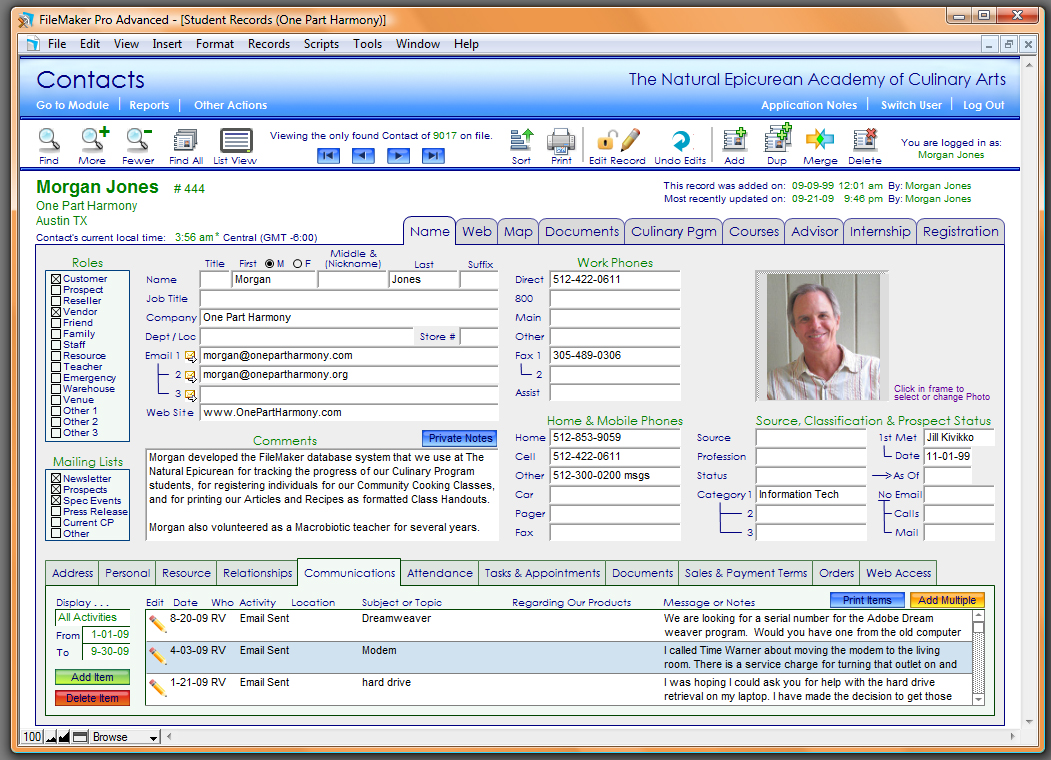
Task: Click the Log Out link
Action: 983,105
